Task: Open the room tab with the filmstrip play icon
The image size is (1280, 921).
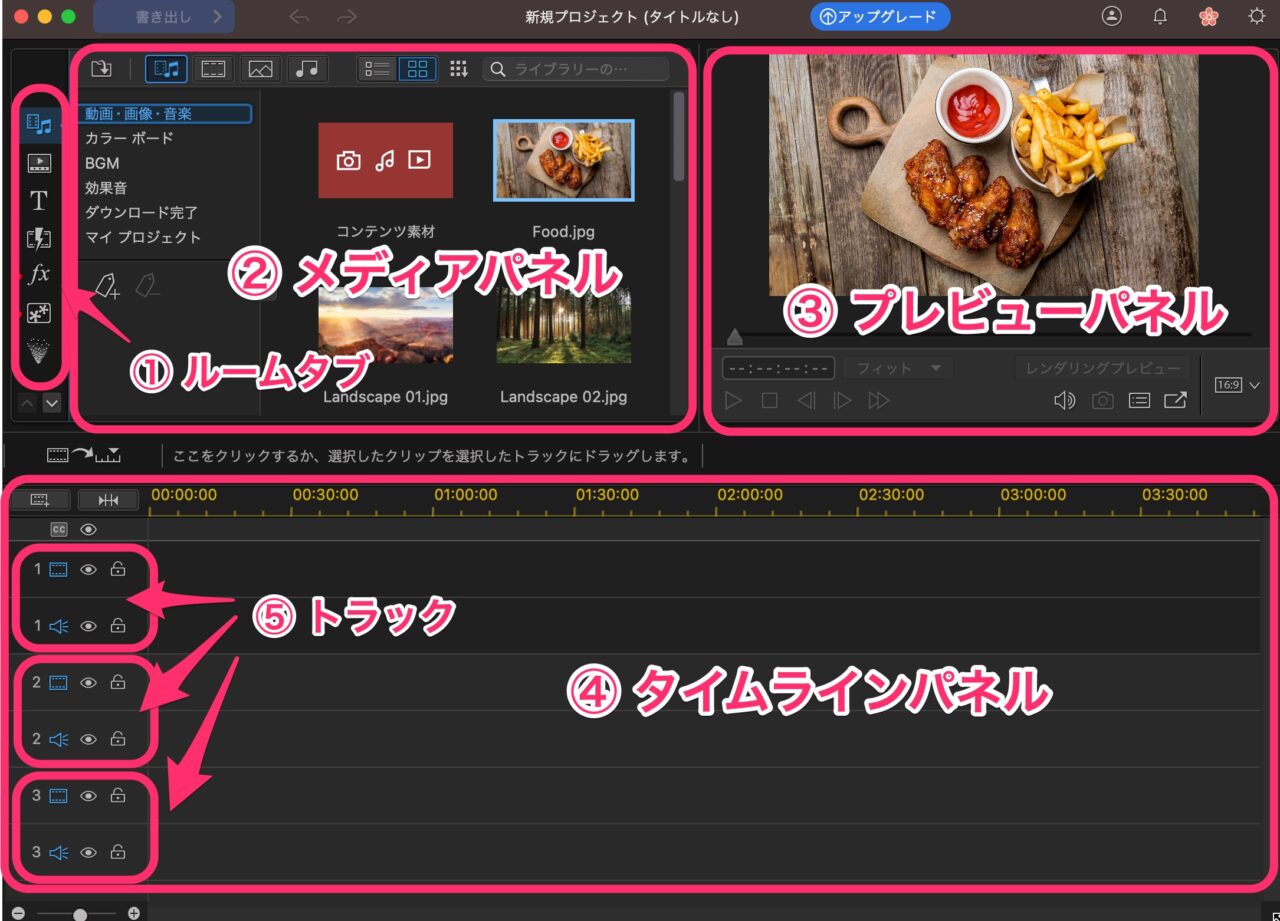Action: pos(39,163)
